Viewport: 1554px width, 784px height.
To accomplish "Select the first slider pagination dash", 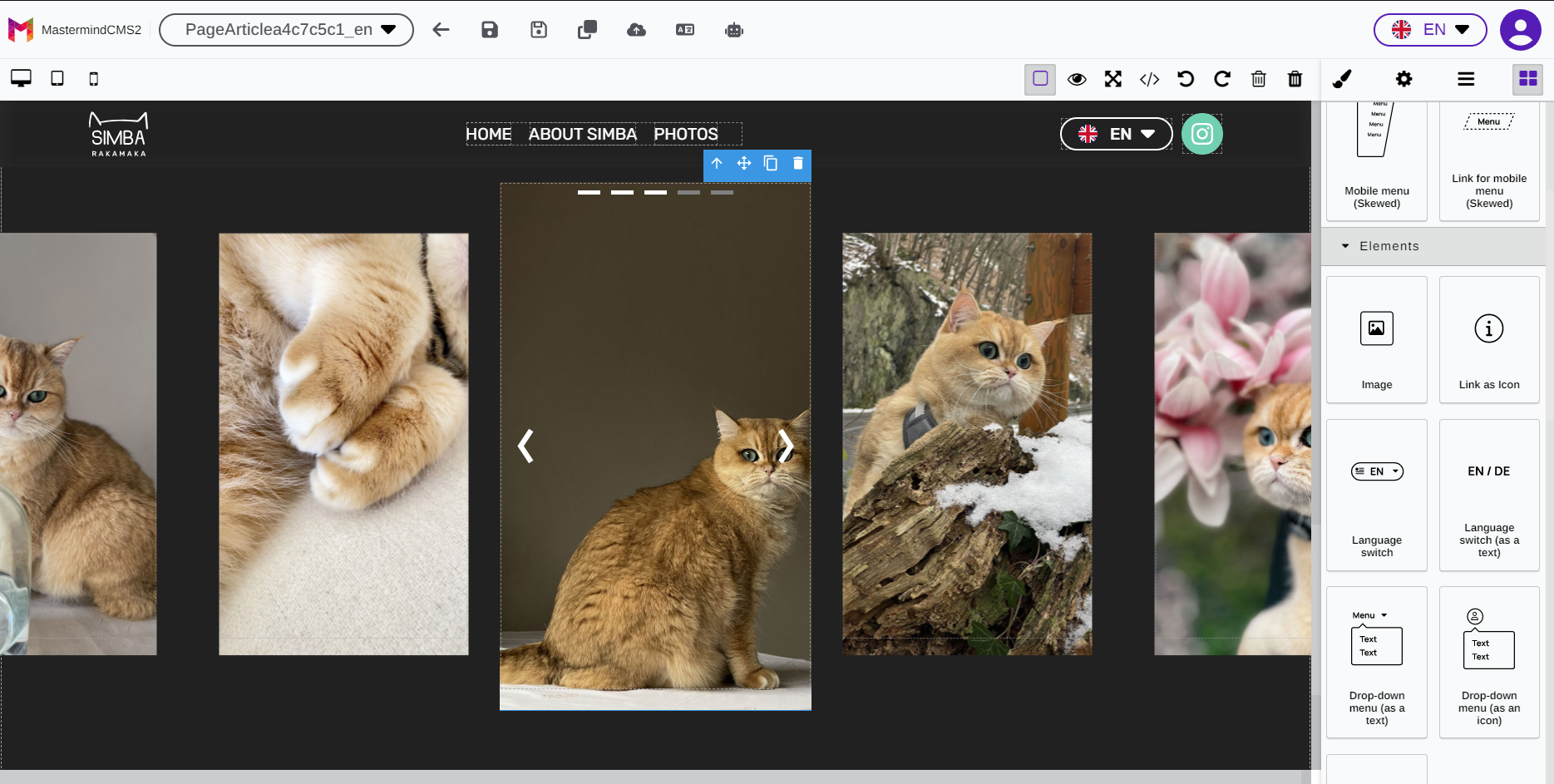I will [x=589, y=192].
